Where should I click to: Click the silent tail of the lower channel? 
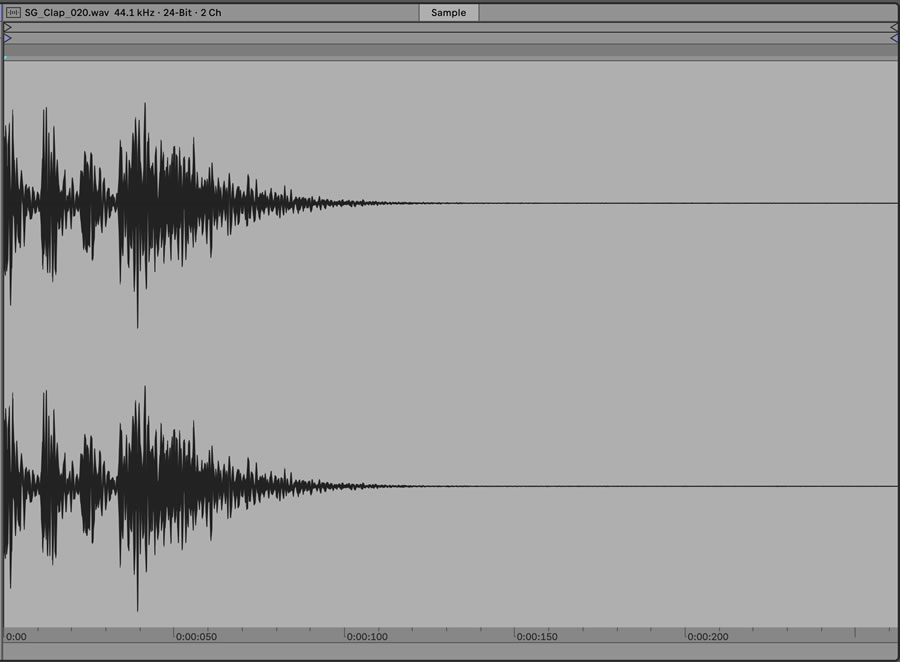pos(650,487)
